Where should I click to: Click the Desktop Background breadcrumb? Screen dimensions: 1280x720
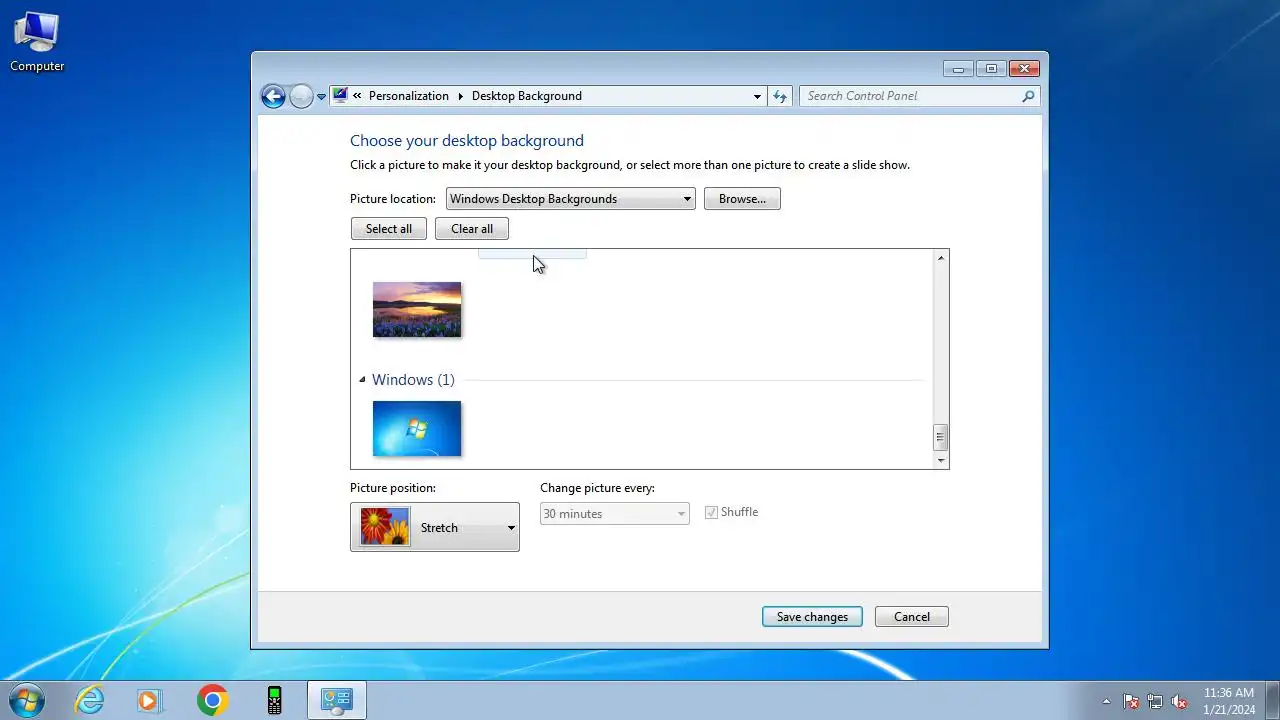point(526,96)
